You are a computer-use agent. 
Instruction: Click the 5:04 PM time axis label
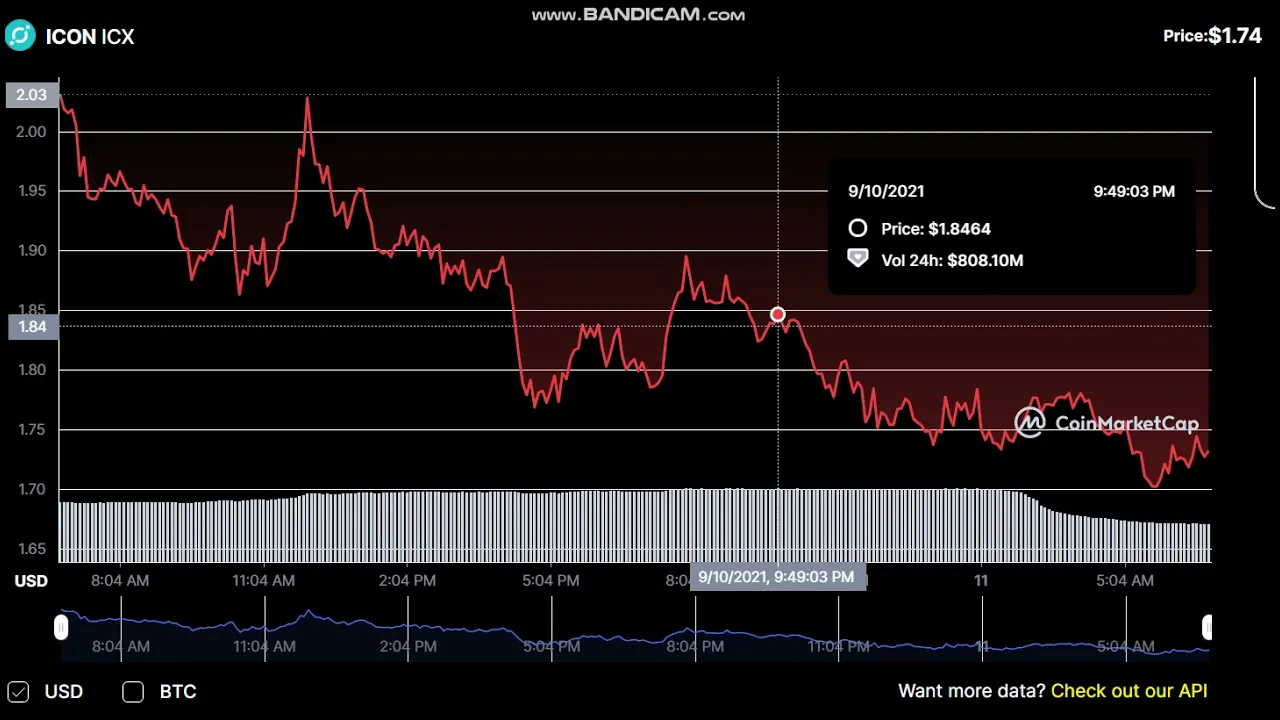[x=551, y=580]
